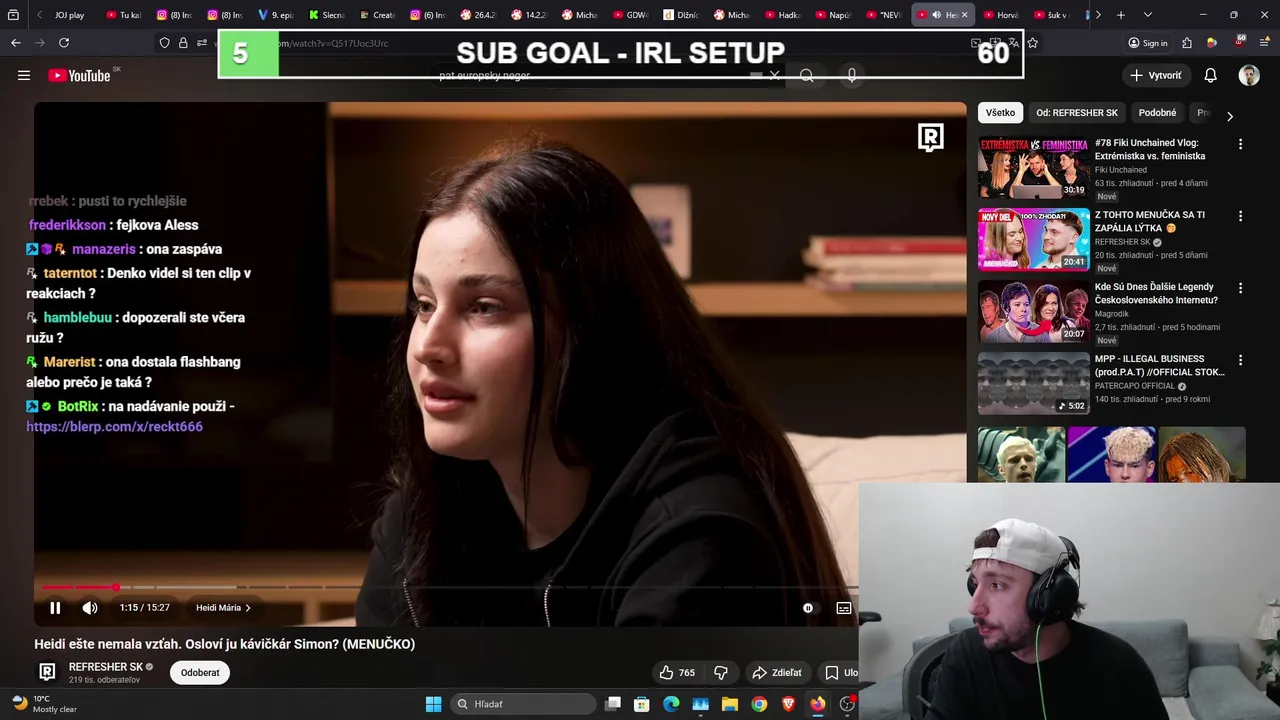List all tabs with the dropdown arrow
Screen dimensions: 1280x720
[x=1147, y=15]
